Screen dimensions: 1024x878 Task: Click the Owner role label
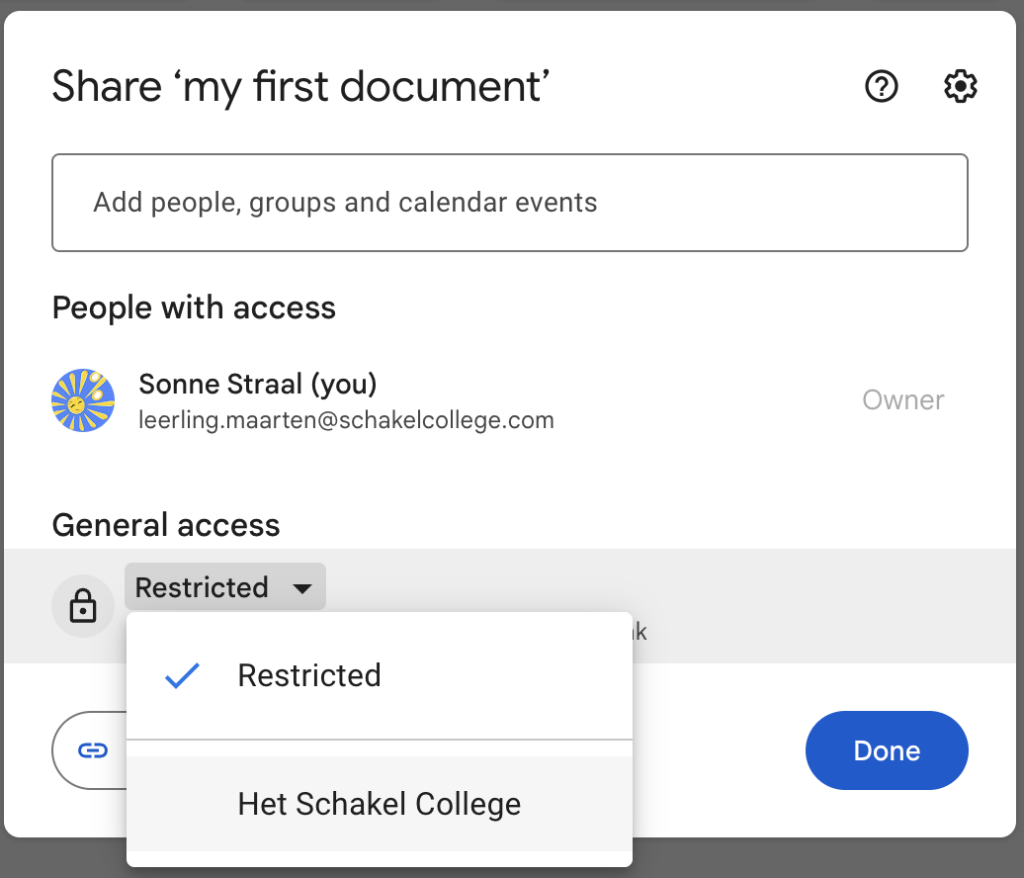(x=902, y=400)
